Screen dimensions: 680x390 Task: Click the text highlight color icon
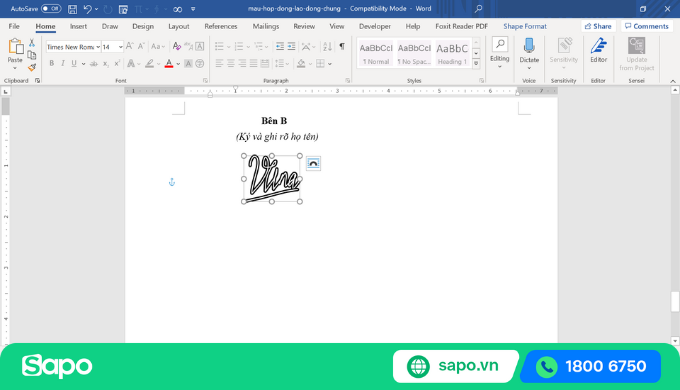150,64
